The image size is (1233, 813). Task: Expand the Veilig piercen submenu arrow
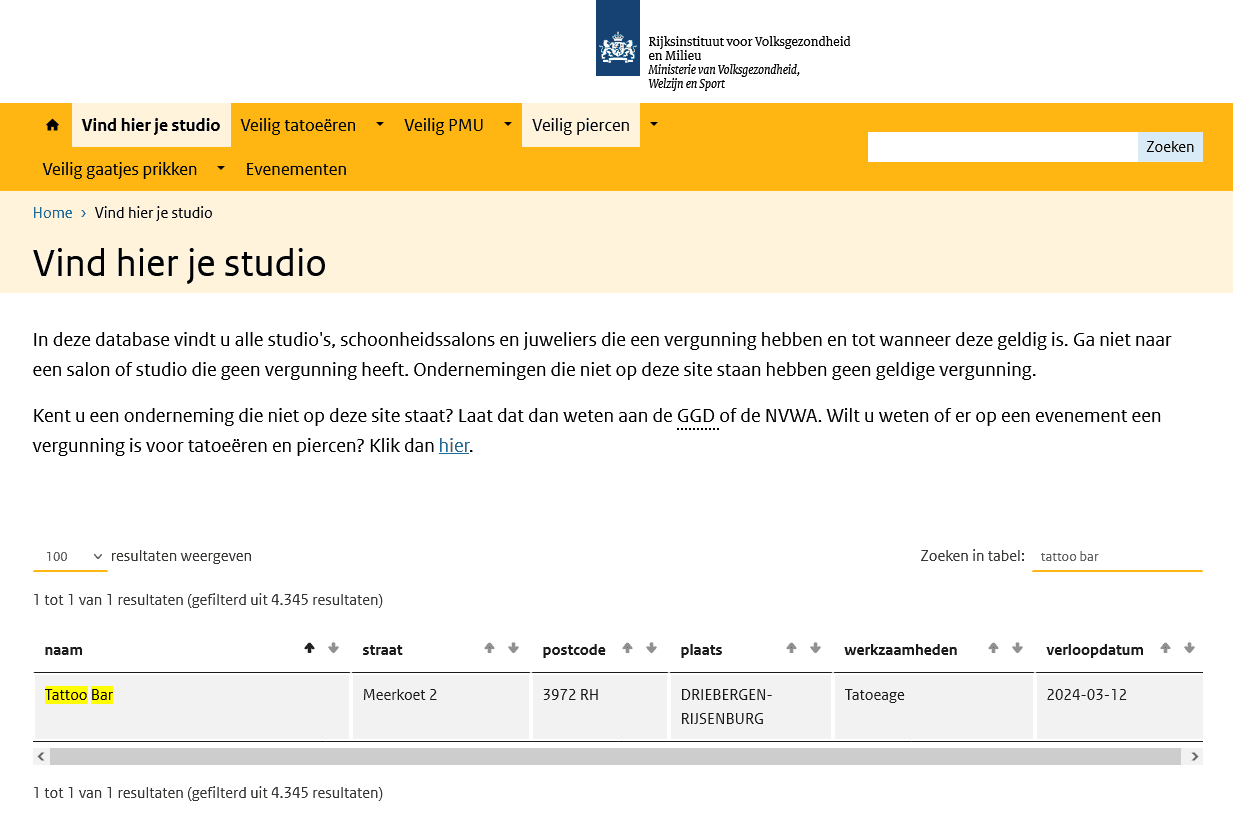(654, 125)
